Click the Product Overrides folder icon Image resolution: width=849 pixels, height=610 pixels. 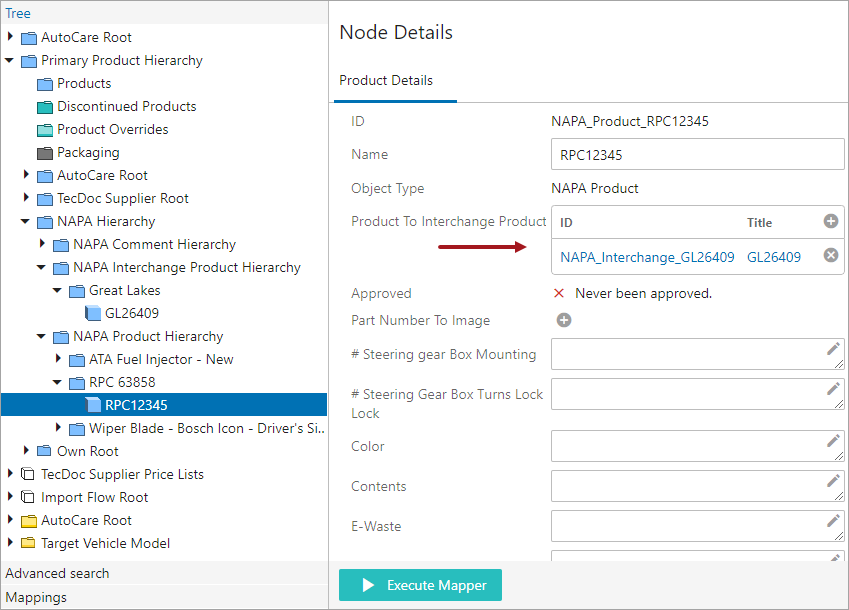[45, 130]
